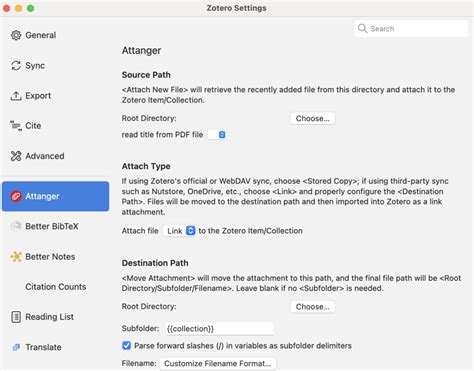Expand the Attach file Link dropdown

click(x=179, y=231)
